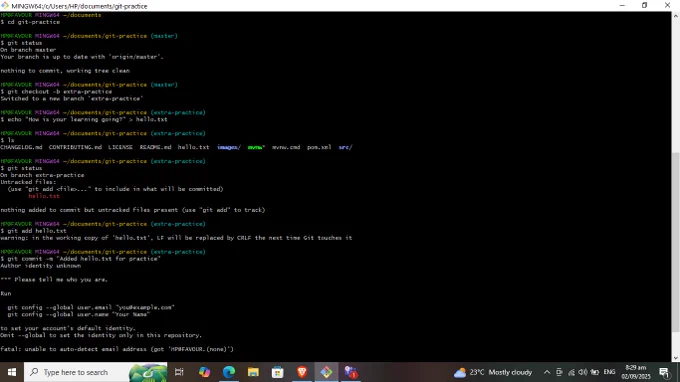Image resolution: width=680 pixels, height=382 pixels.
Task: Open File Explorer from the taskbar
Action: click(253, 372)
